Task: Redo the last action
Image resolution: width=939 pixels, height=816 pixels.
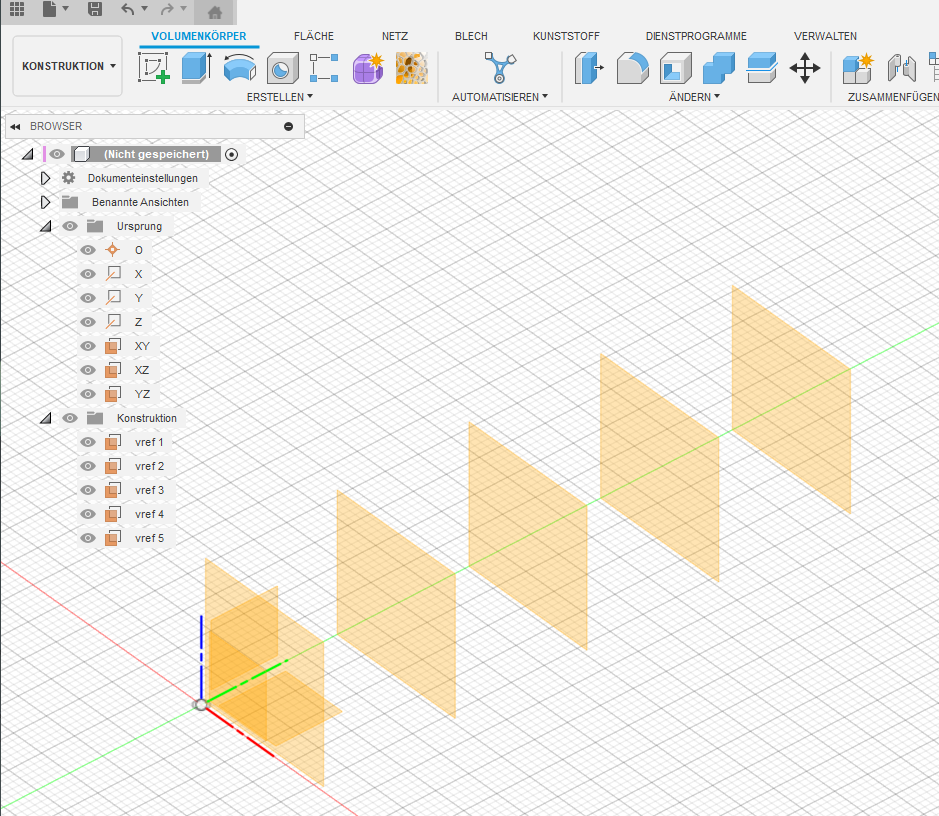Action: tap(168, 9)
